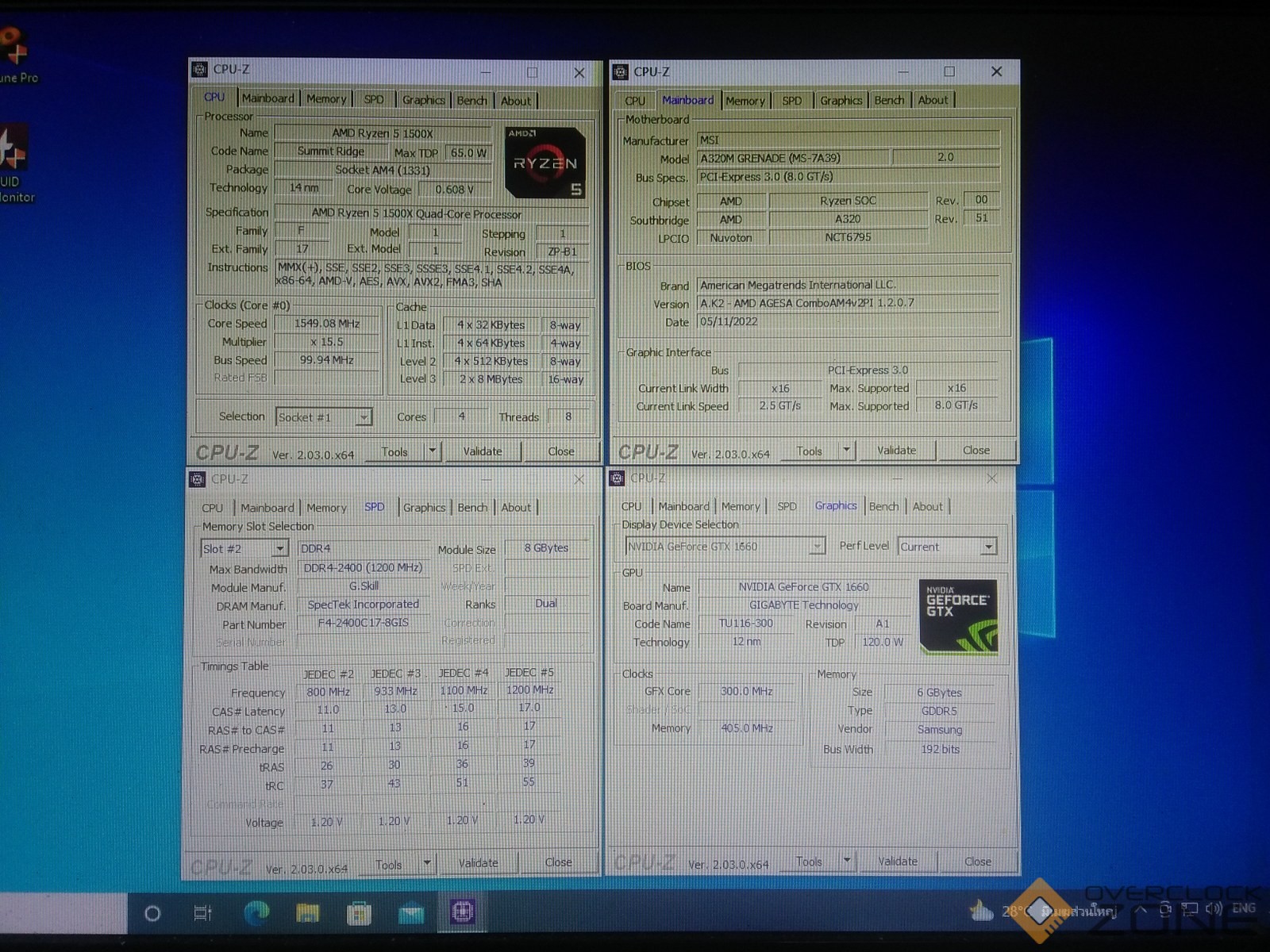
Task: Open the Socket #1 selection dropdown
Action: click(x=324, y=417)
